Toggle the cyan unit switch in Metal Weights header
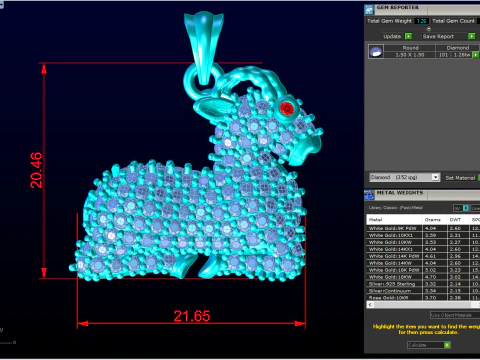This screenshot has height=360, width=480. [x=466, y=208]
